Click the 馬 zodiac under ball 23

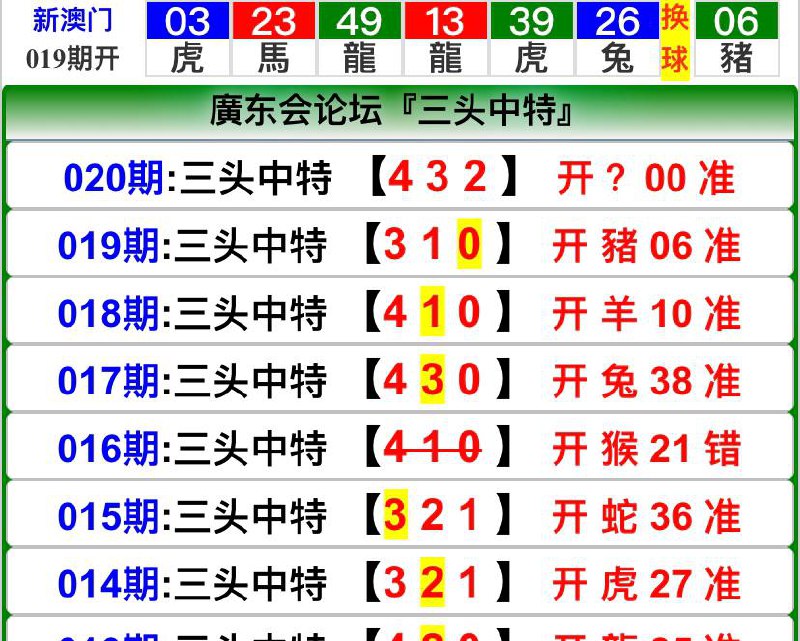(x=273, y=58)
